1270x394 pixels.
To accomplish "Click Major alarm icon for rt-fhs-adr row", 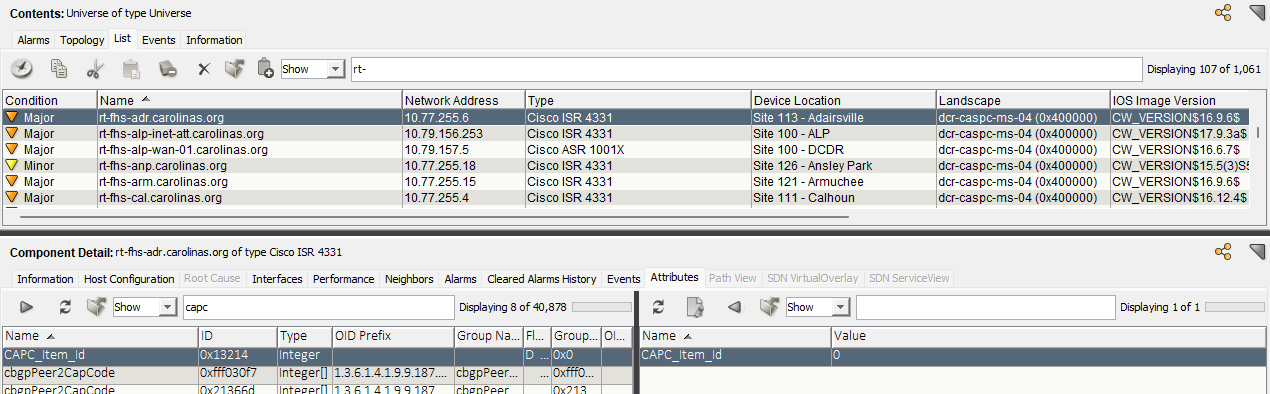I will click(12, 117).
